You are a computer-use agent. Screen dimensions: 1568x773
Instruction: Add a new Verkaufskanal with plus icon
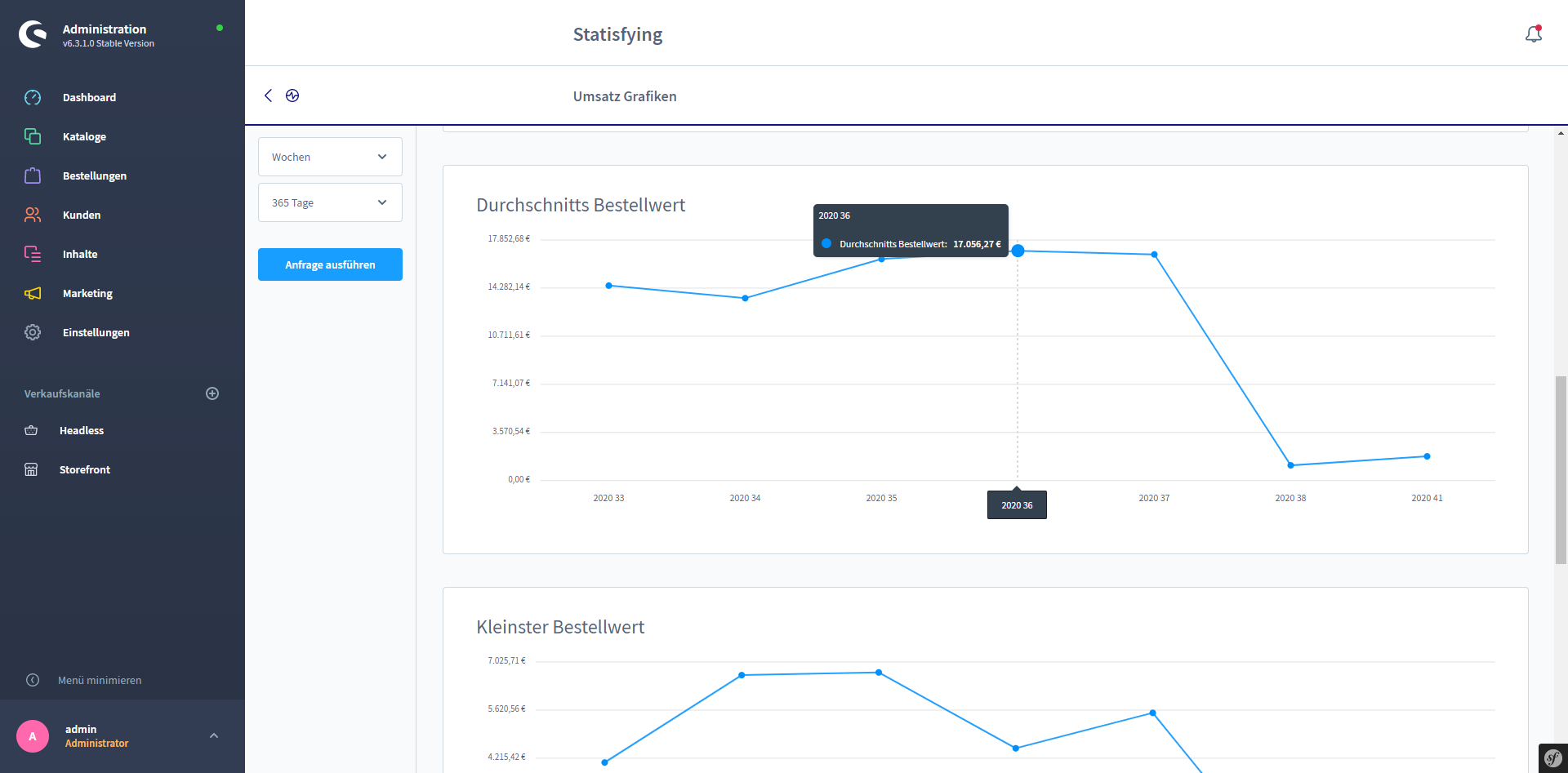(x=212, y=393)
